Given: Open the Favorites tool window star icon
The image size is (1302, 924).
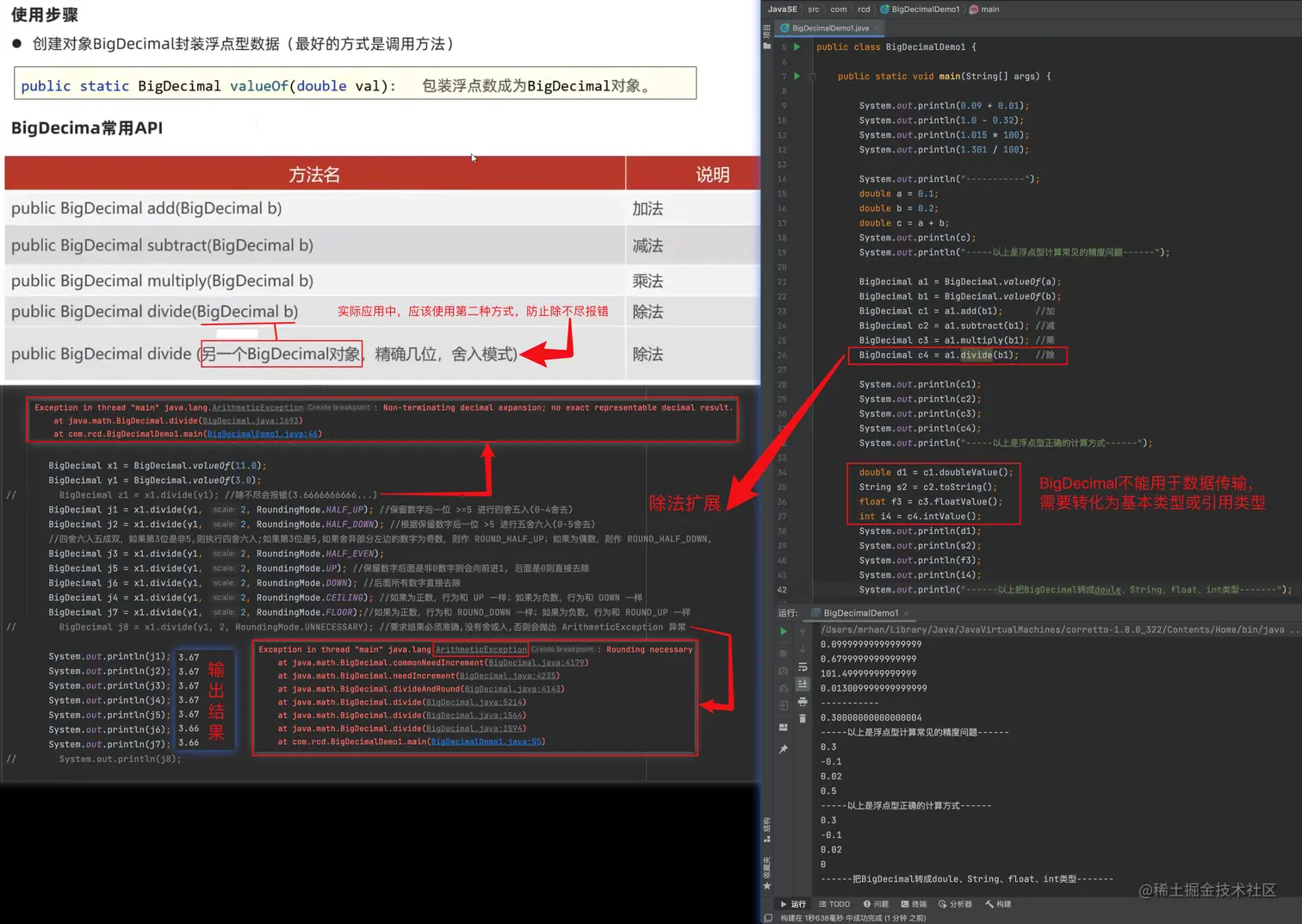Looking at the screenshot, I should (766, 886).
